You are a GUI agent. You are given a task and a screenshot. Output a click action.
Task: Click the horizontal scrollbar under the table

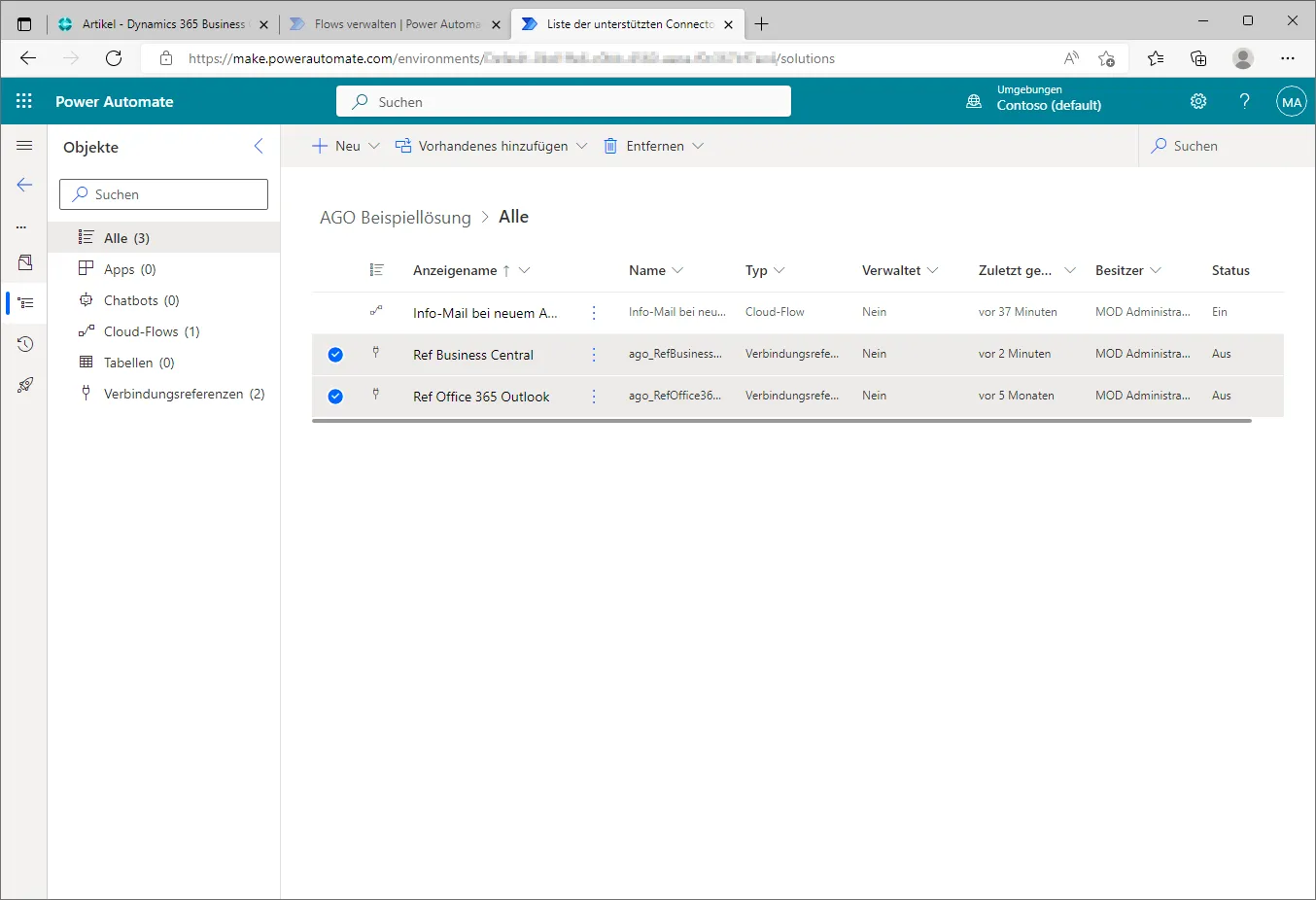pos(781,421)
